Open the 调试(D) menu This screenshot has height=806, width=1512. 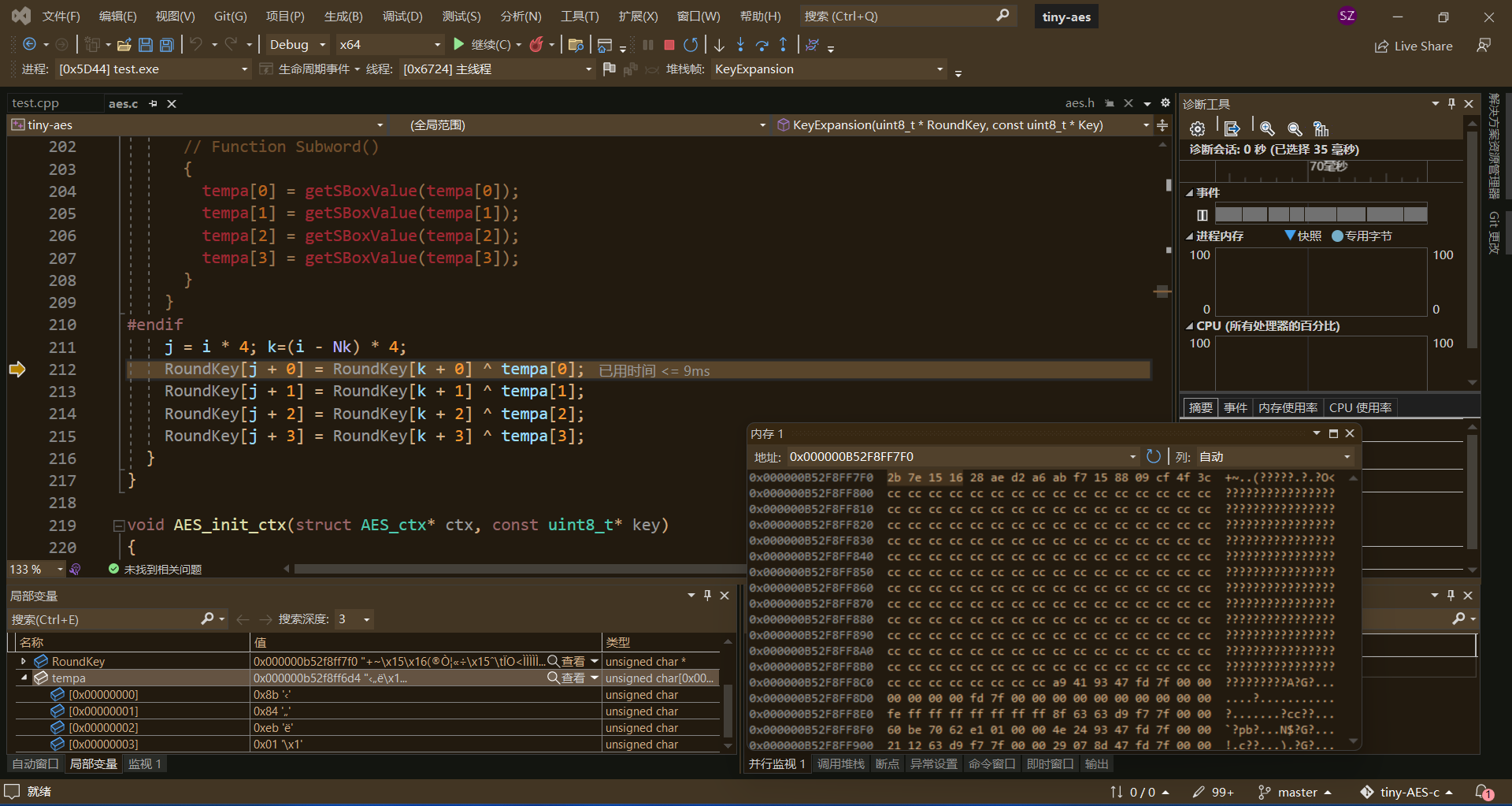[x=402, y=16]
